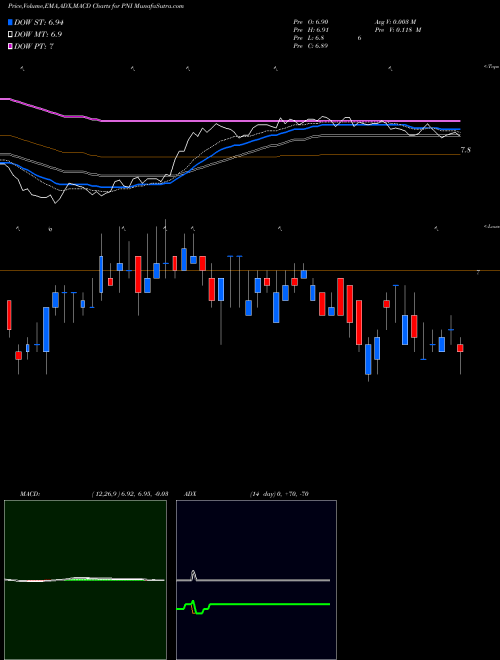The image size is (500, 660).
Task: Click the blue DOW ST legend swatch
Action: (11, 23)
